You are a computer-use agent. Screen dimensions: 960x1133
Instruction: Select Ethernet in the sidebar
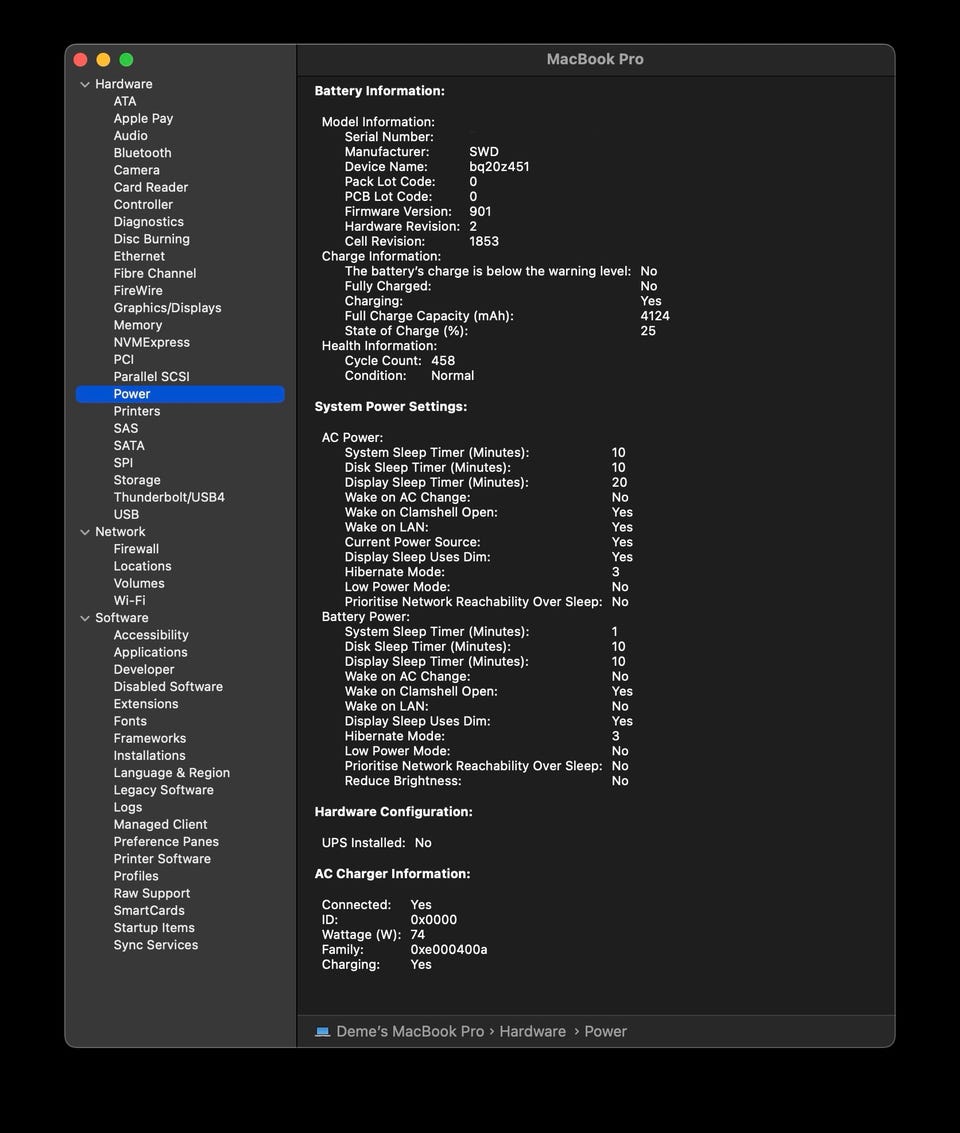pos(139,257)
